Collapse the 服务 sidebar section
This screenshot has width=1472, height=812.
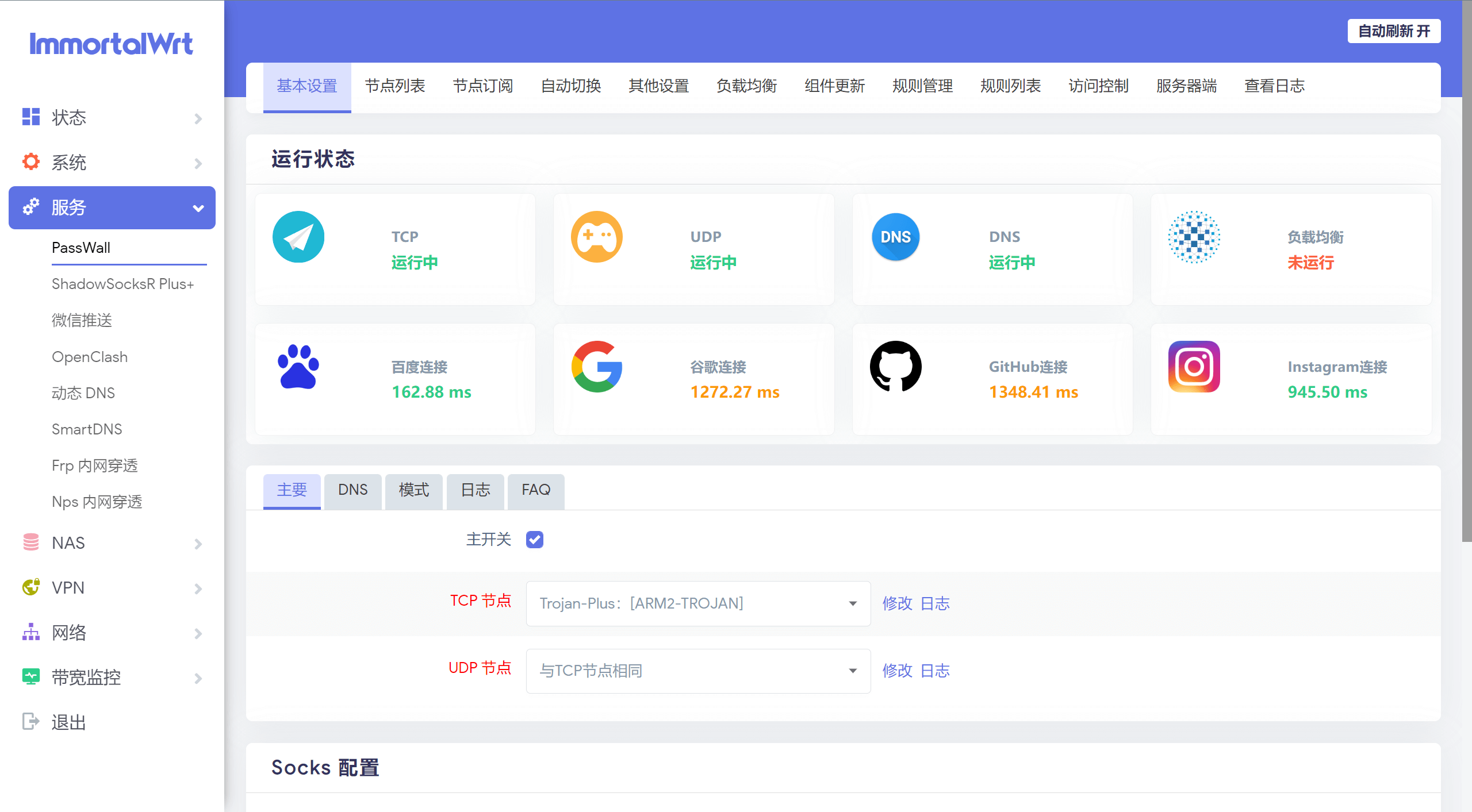point(112,207)
